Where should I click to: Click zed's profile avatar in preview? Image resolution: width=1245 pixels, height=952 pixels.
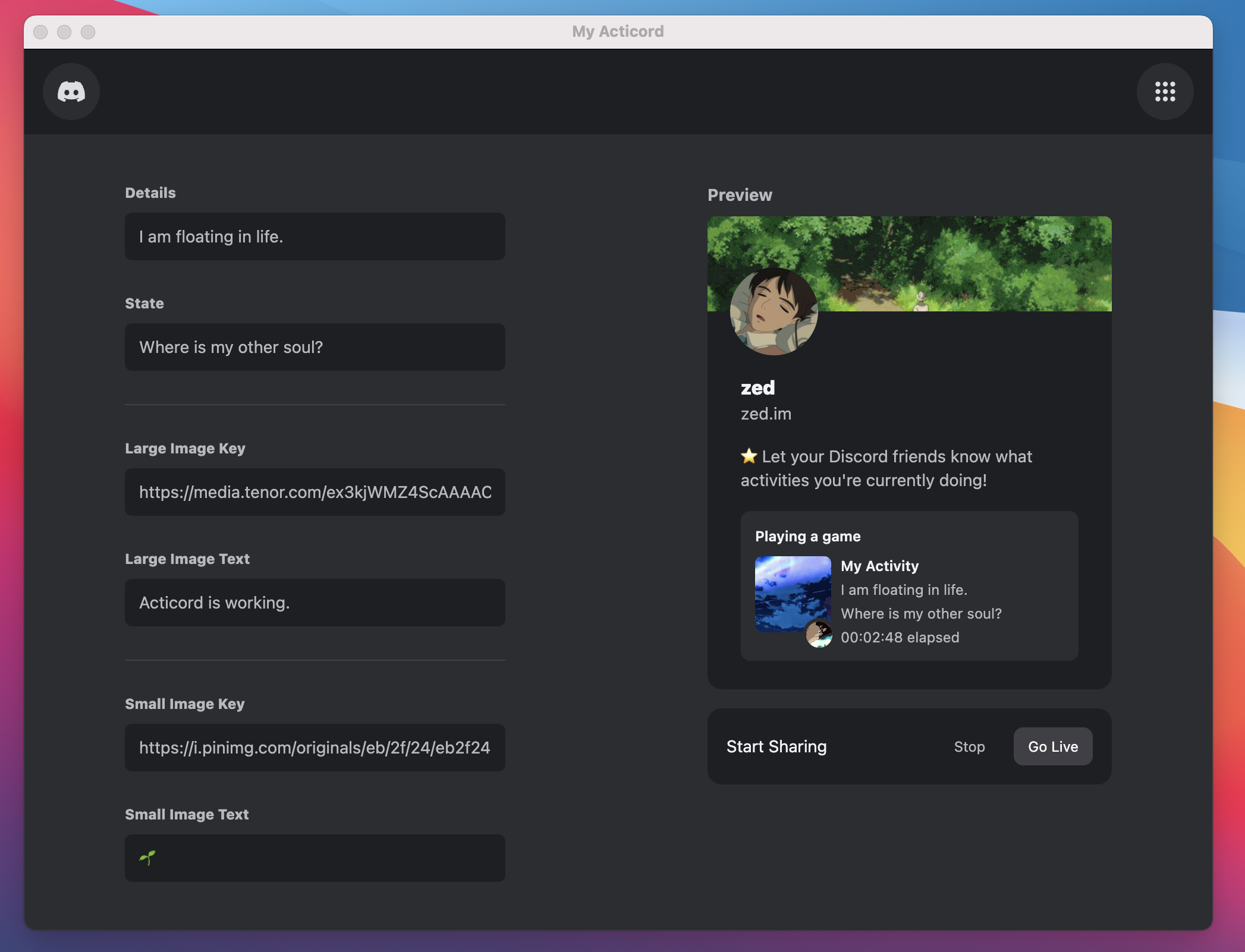point(774,311)
